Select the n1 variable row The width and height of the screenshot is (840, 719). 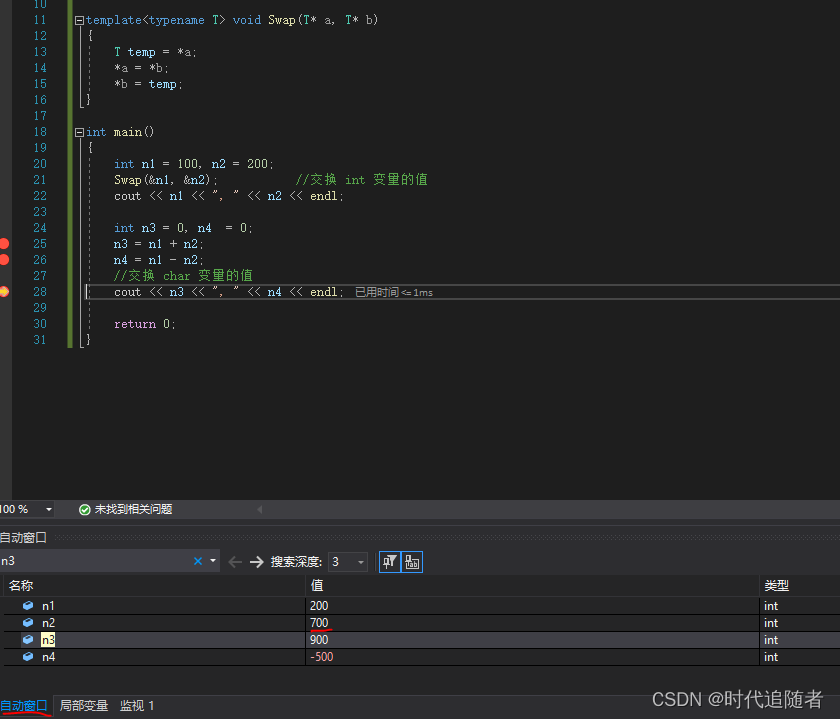point(420,606)
